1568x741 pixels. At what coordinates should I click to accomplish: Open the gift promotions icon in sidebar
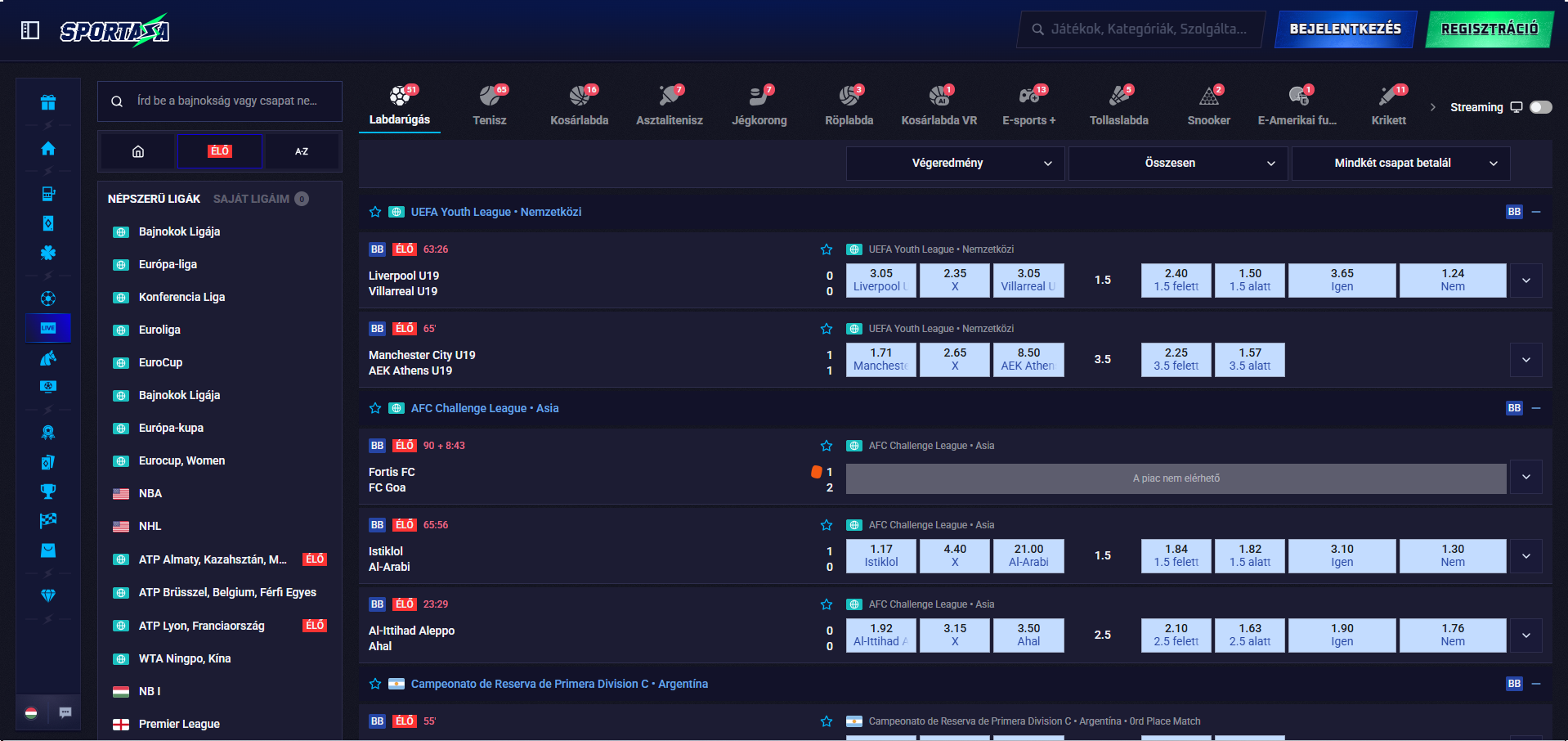[48, 102]
